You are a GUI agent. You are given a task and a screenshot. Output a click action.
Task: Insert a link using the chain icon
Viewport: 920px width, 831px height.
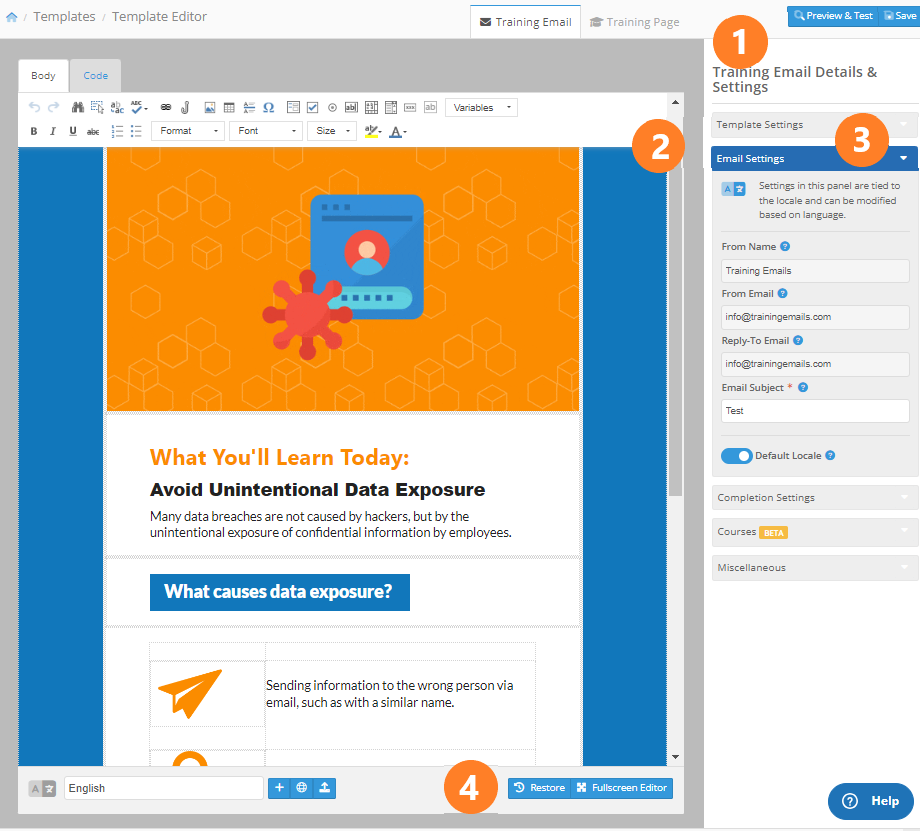point(166,107)
